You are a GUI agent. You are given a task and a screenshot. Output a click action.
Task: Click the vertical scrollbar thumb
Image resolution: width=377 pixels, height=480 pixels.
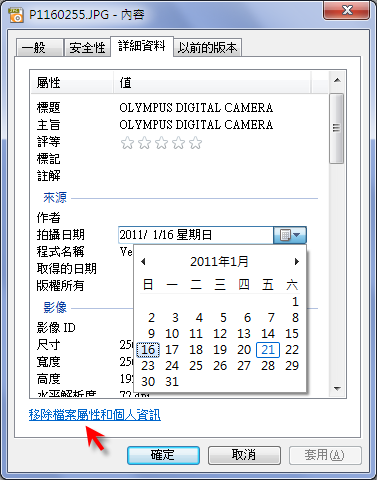click(337, 128)
